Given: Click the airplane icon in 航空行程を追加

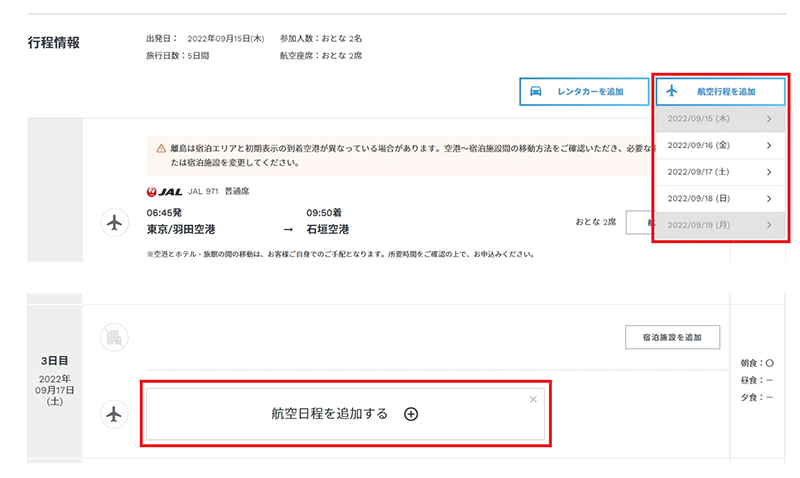Looking at the screenshot, I should (672, 91).
